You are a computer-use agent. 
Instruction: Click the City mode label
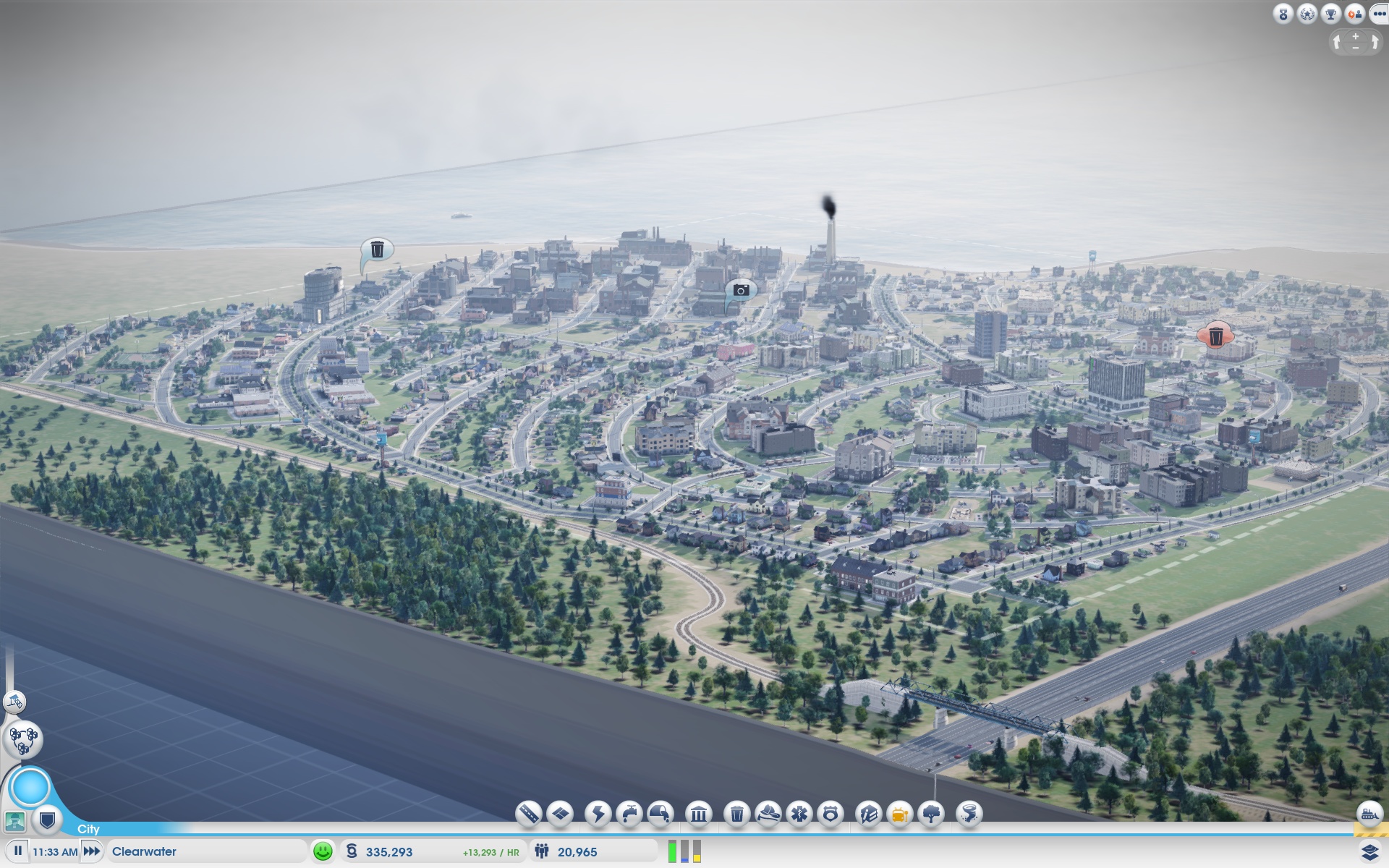pyautogui.click(x=88, y=829)
